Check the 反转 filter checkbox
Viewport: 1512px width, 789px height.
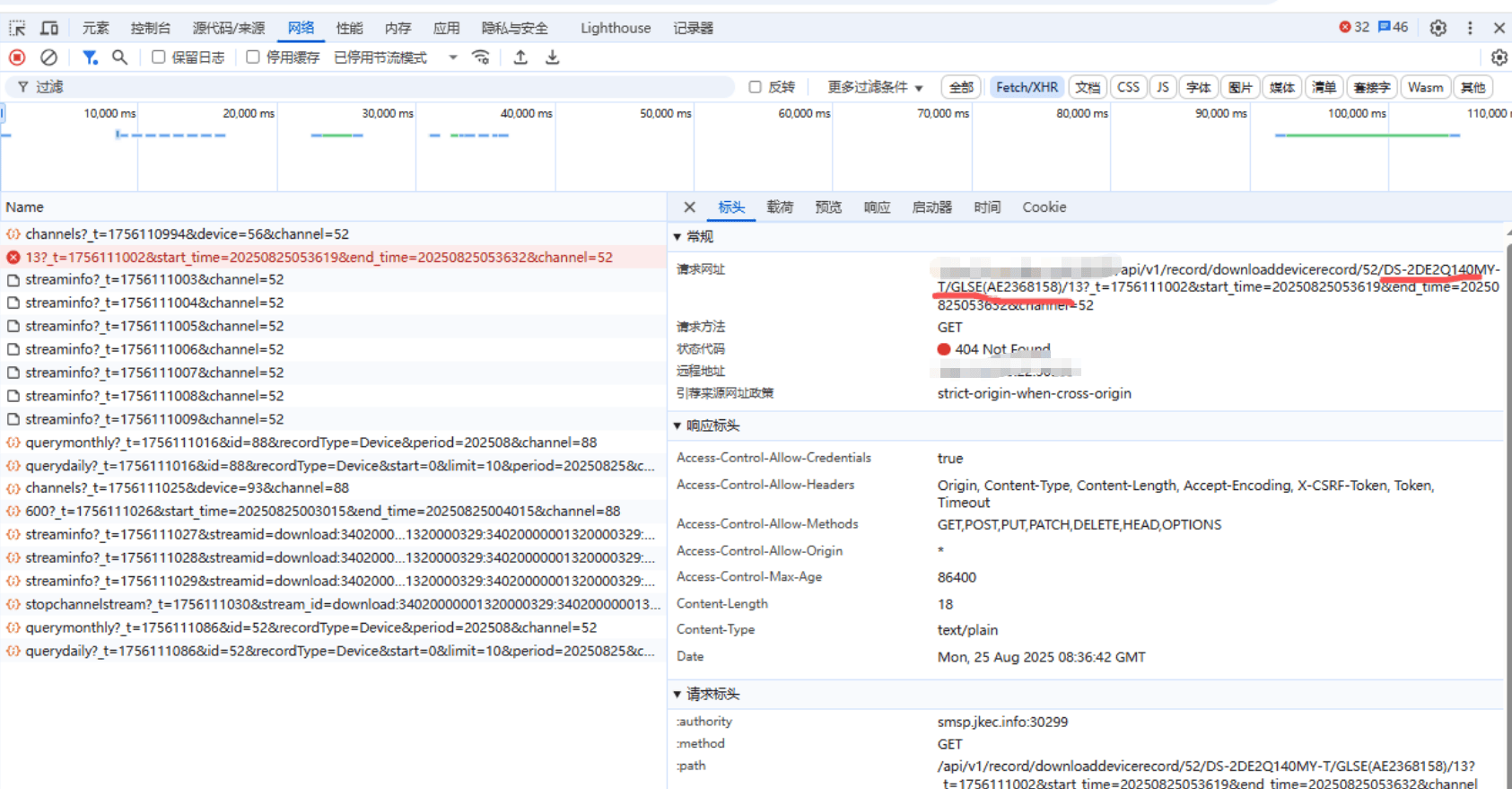coord(756,87)
